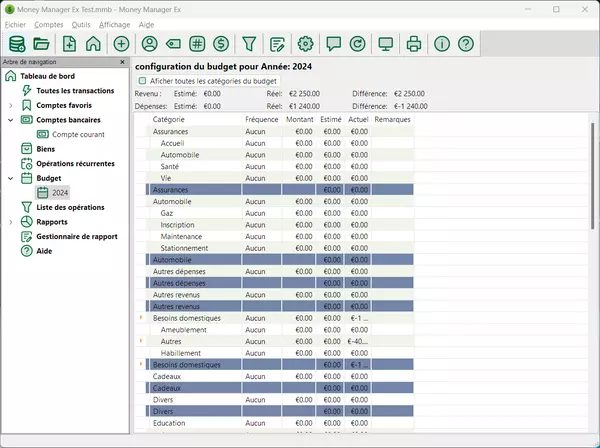This screenshot has height=448, width=600.
Task: Expand the Rapports tree node
Action: coord(10,222)
